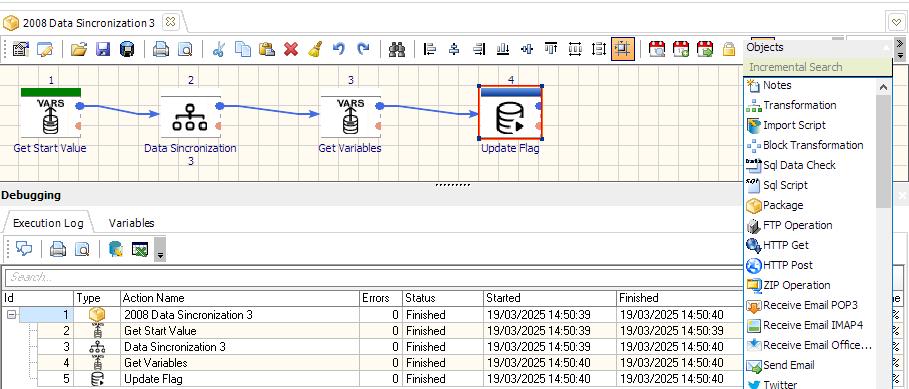This screenshot has height=389, width=909.
Task: Click the align vertical centers icon
Action: click(527, 49)
